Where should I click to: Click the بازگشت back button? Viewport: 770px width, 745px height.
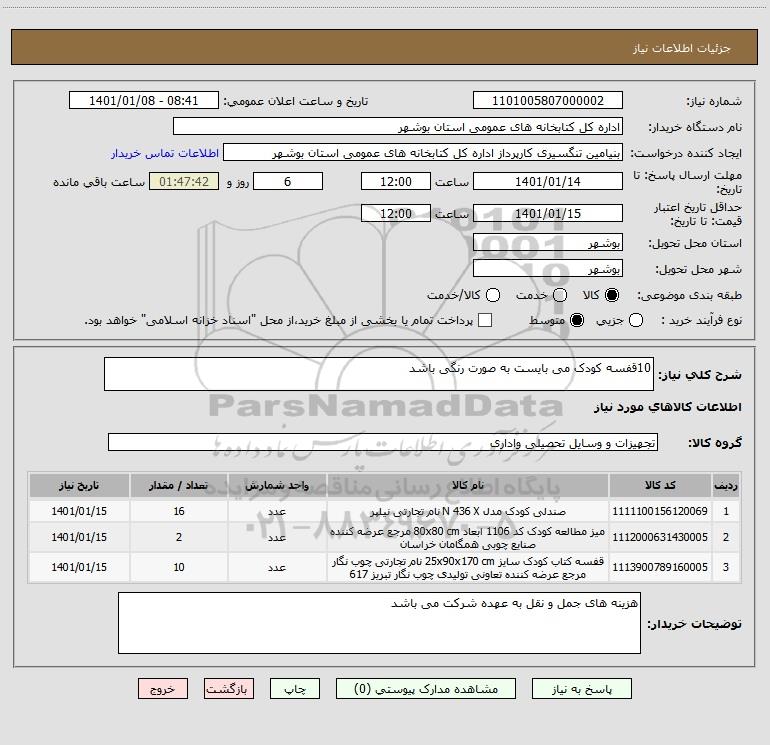click(x=229, y=689)
